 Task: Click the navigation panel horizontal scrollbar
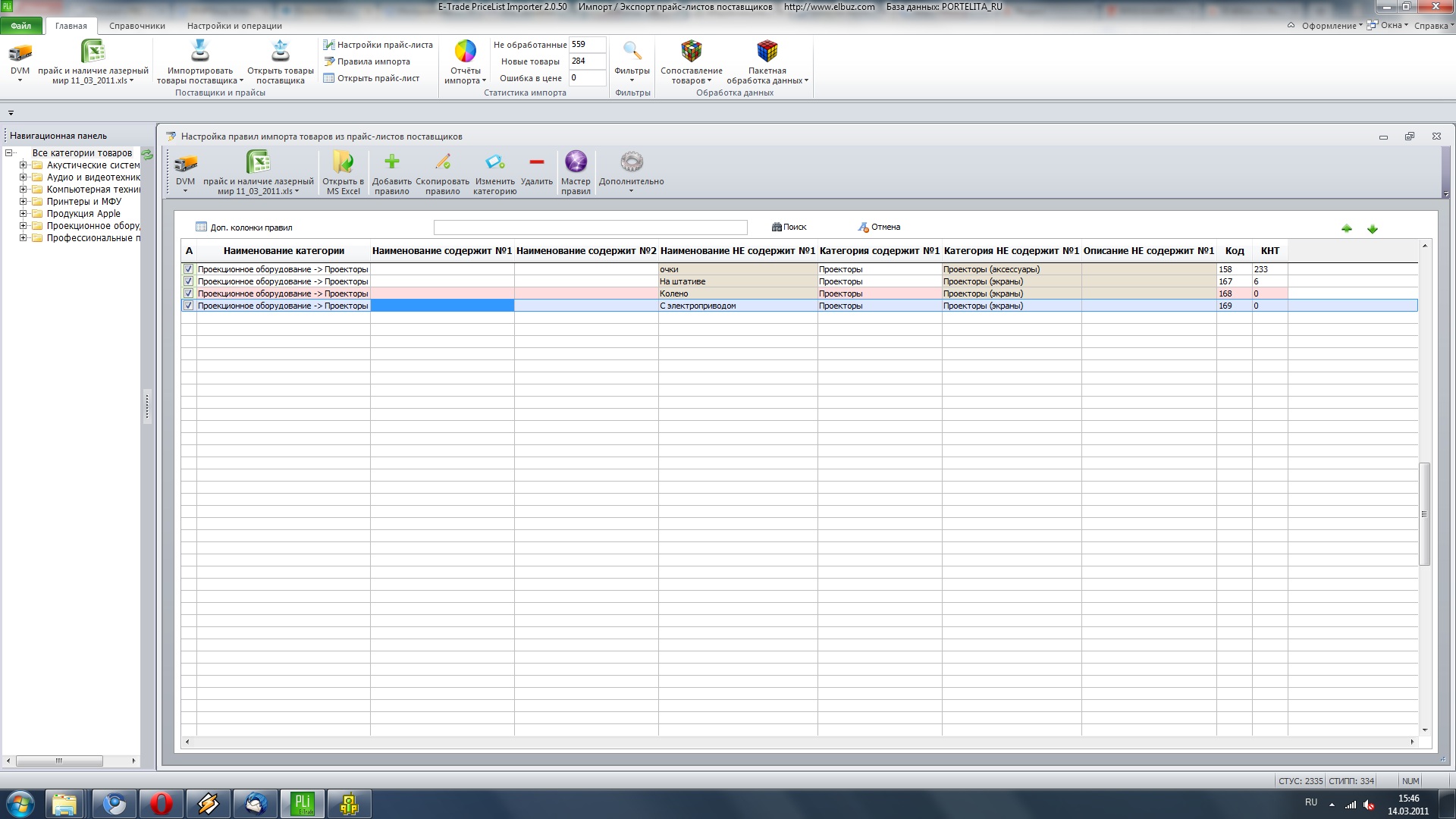pyautogui.click(x=59, y=761)
